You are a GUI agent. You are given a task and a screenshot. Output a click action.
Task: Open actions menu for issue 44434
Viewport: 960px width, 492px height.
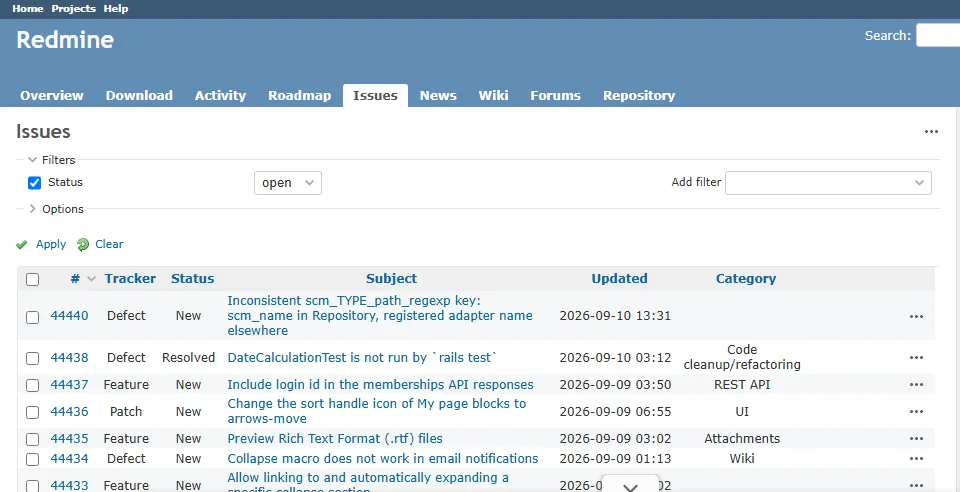click(x=916, y=458)
